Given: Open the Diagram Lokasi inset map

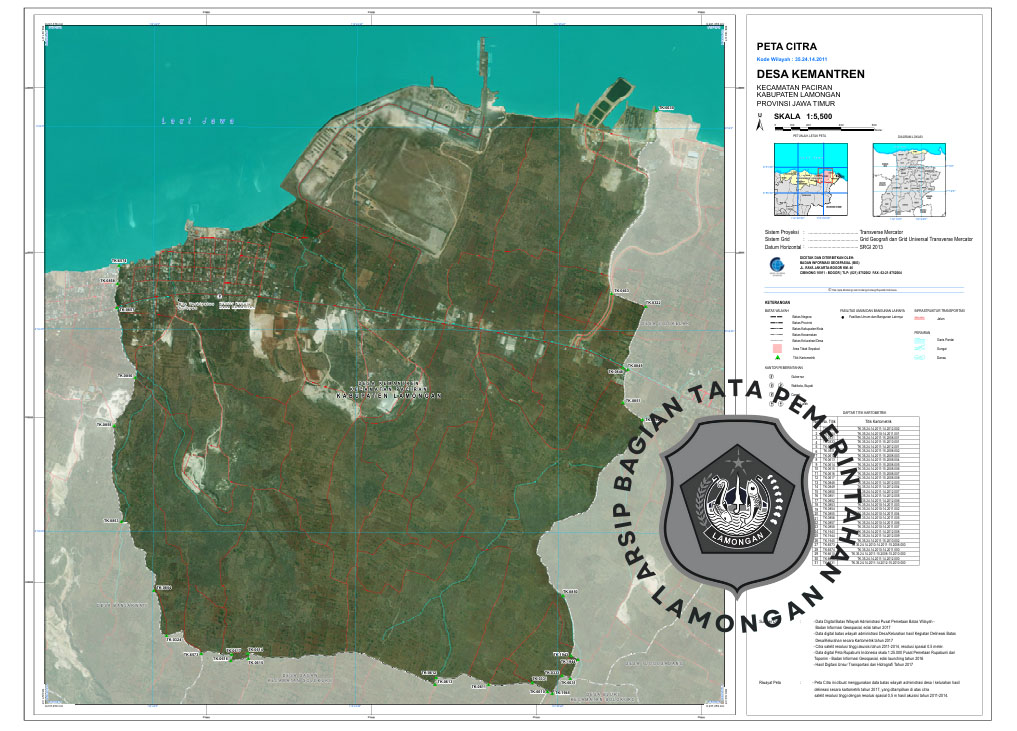Looking at the screenshot, I should click(x=910, y=180).
